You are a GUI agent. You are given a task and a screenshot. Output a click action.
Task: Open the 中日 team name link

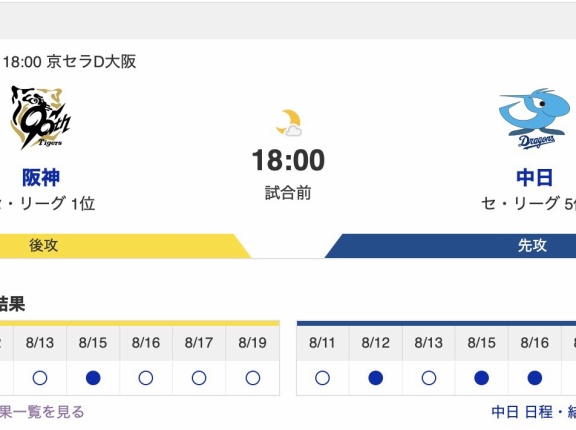(534, 178)
